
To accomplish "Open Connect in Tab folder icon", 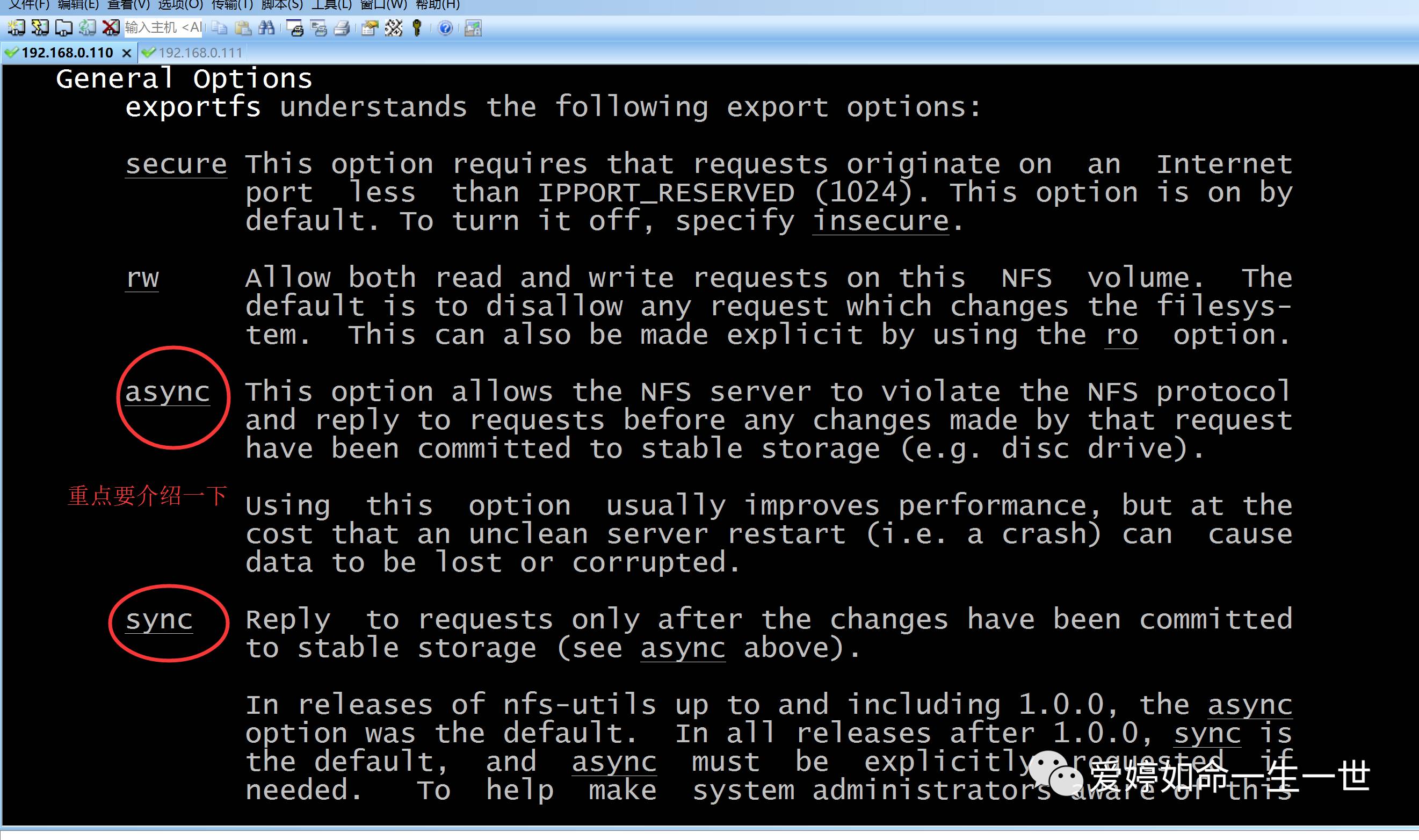I will (x=63, y=27).
